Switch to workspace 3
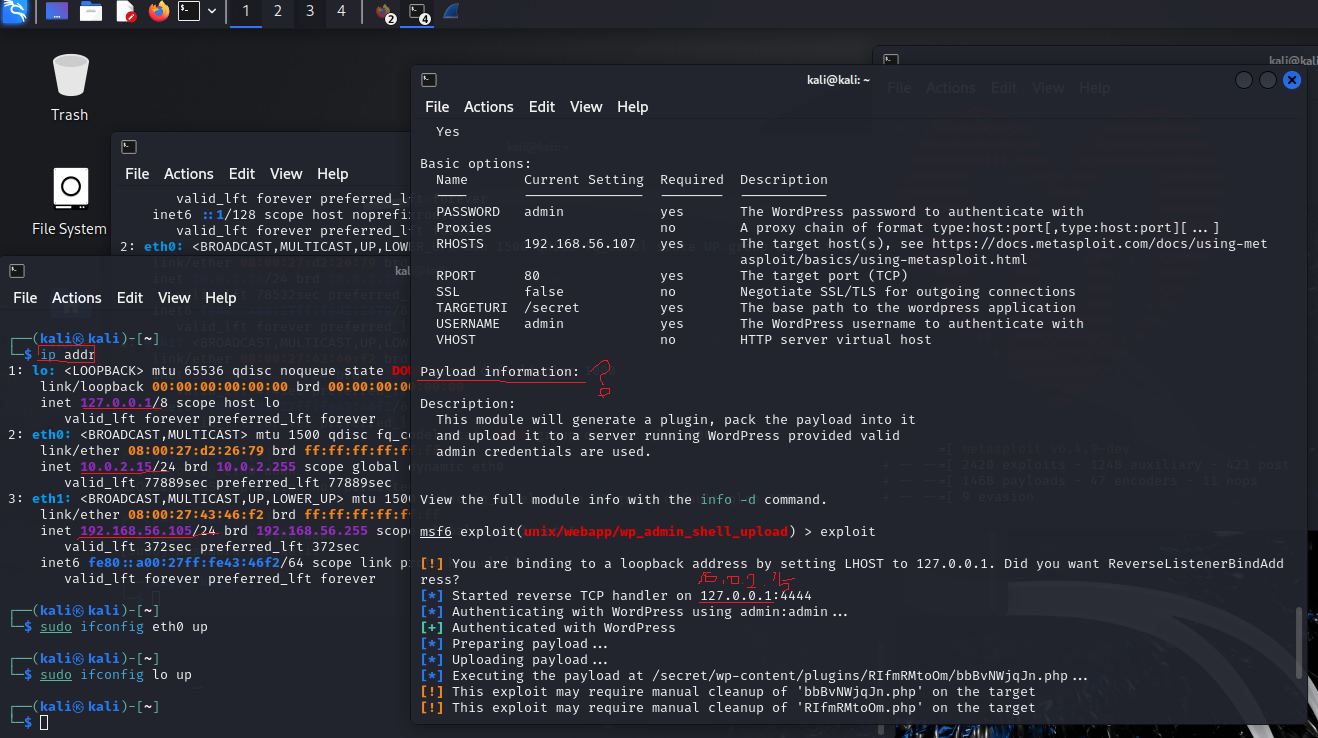1318x738 pixels. pyautogui.click(x=310, y=12)
